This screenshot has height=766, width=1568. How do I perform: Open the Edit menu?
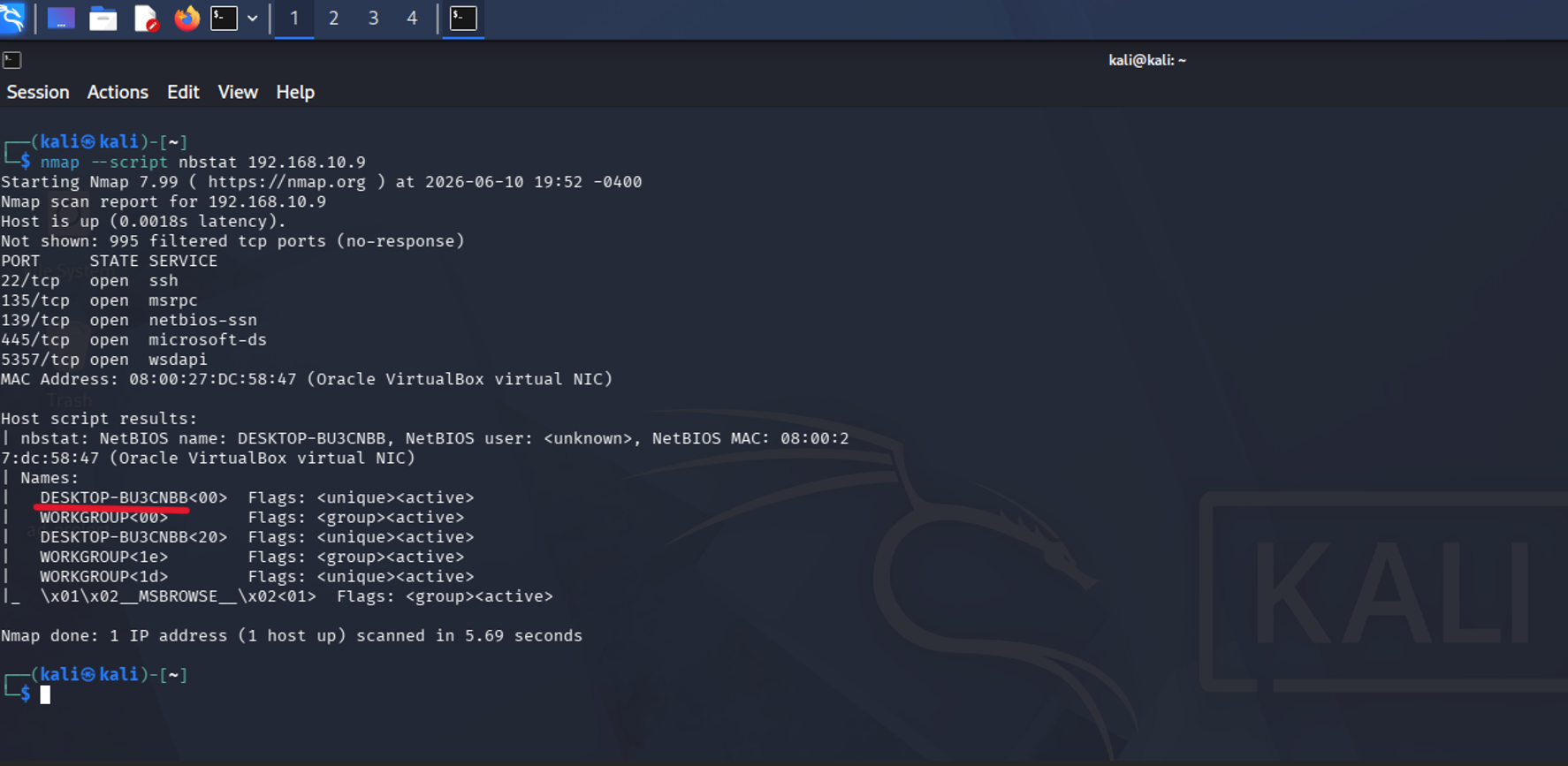[183, 92]
